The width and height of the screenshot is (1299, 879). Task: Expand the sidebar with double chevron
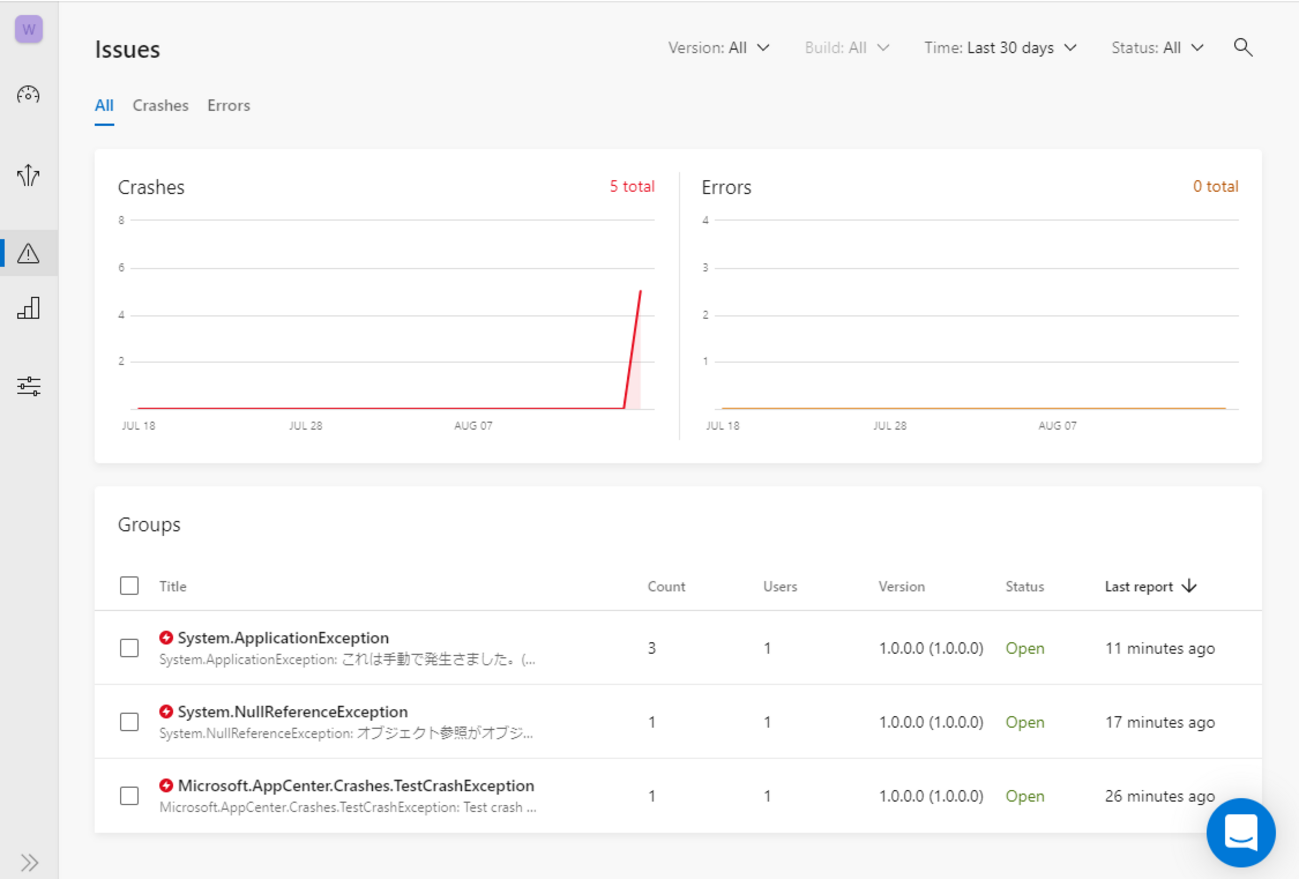29,862
